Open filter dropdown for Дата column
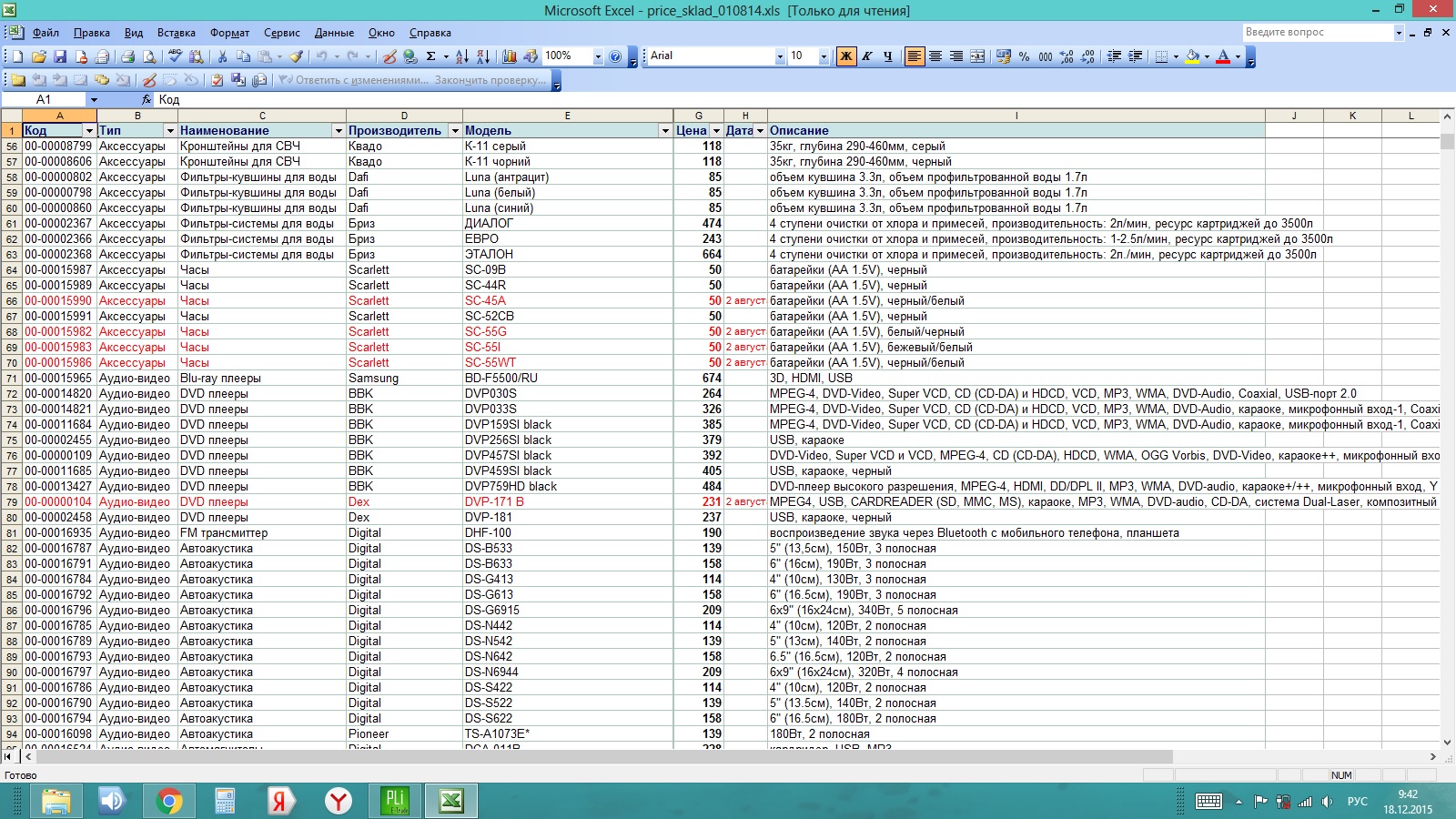Viewport: 1456px width, 819px height. 760,131
